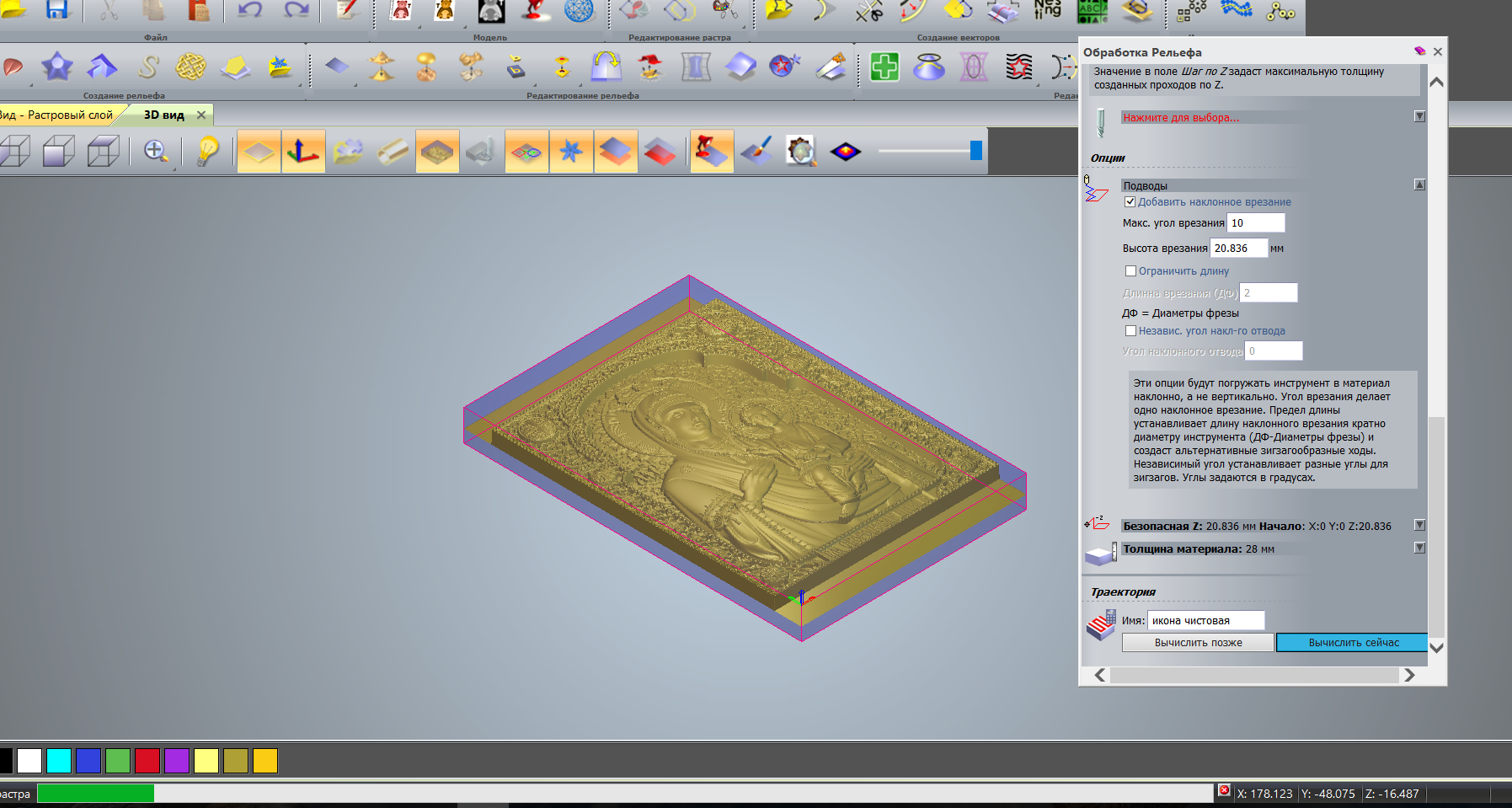1512x808 pixels.
Task: Click the yellow bear model icon
Action: pos(445,10)
